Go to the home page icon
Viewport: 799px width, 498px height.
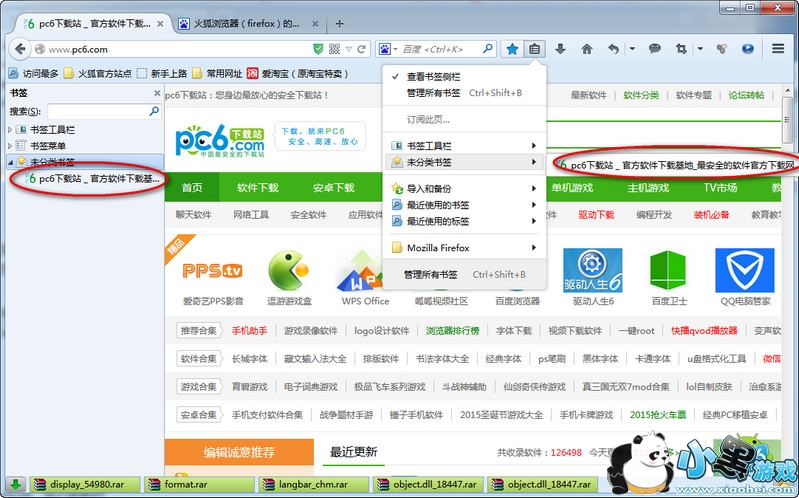point(587,48)
